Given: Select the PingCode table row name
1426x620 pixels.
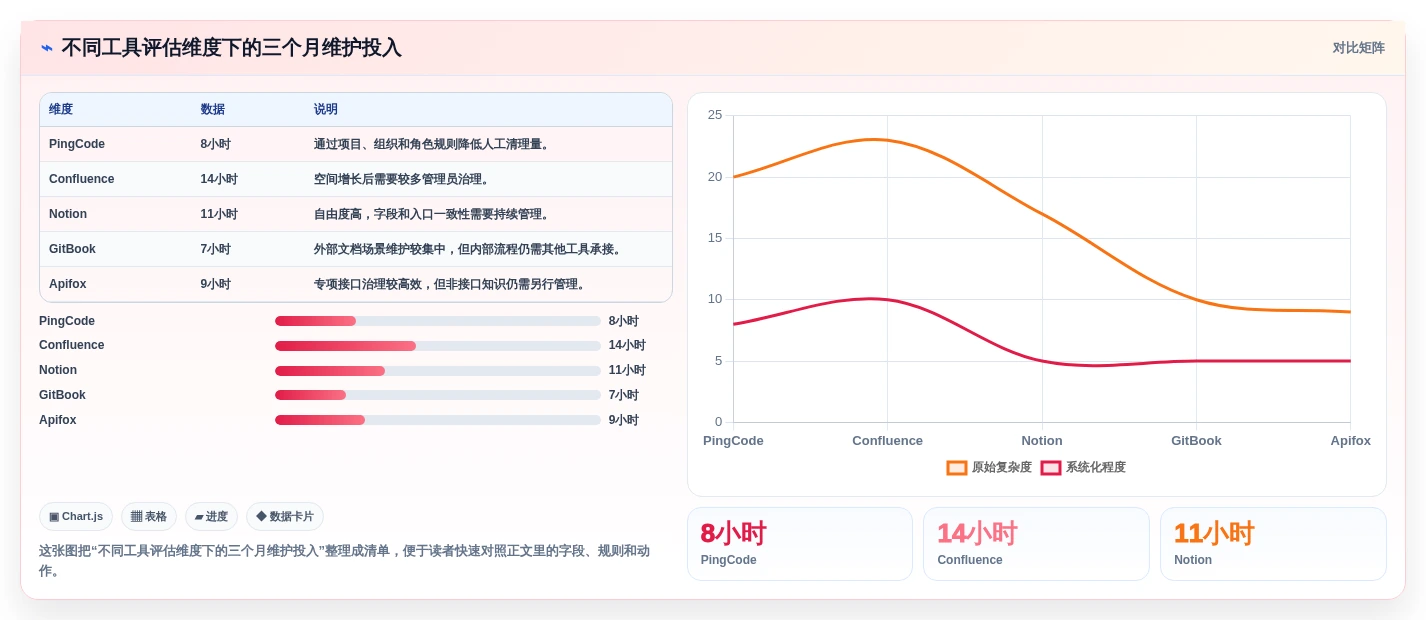Looking at the screenshot, I should [x=77, y=144].
